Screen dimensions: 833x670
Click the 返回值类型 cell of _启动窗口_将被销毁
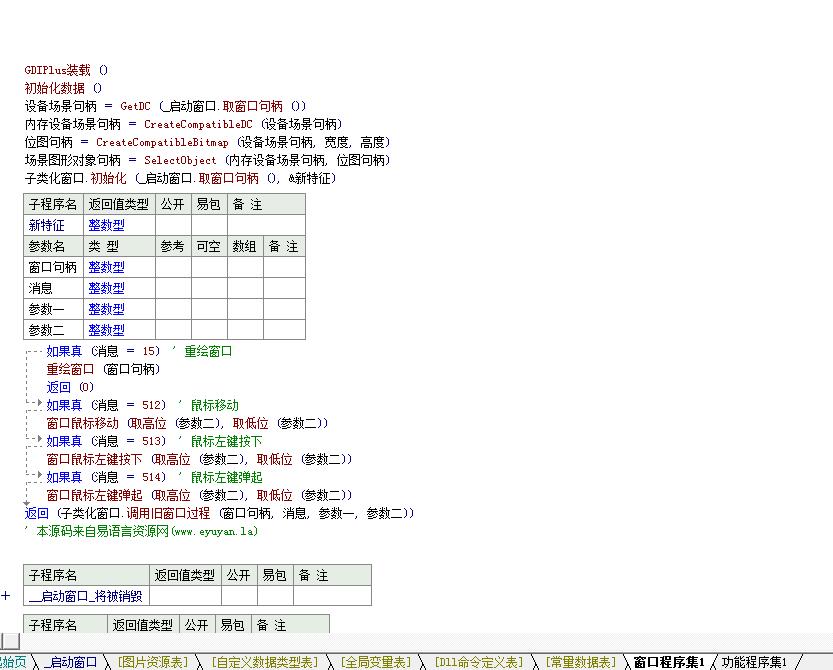(x=185, y=596)
